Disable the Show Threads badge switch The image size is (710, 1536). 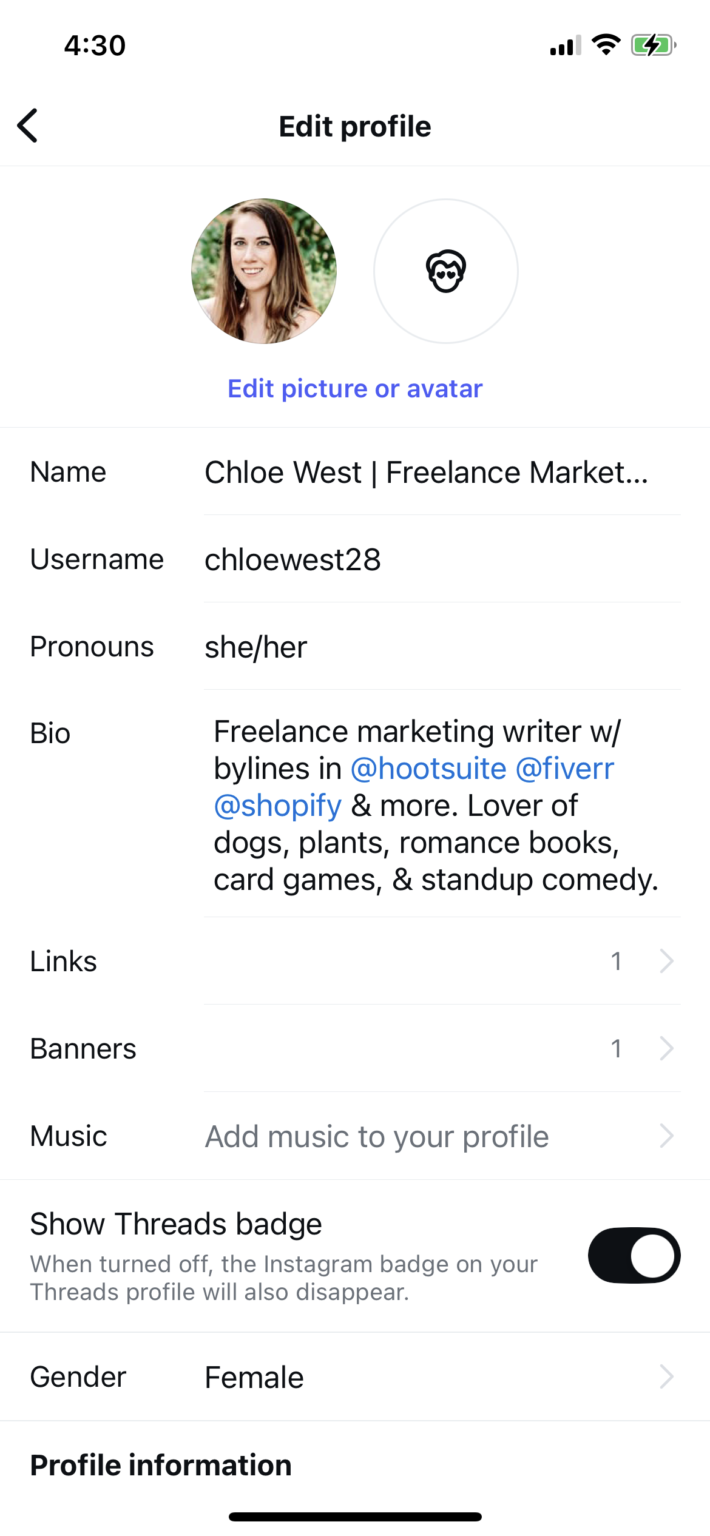634,1255
